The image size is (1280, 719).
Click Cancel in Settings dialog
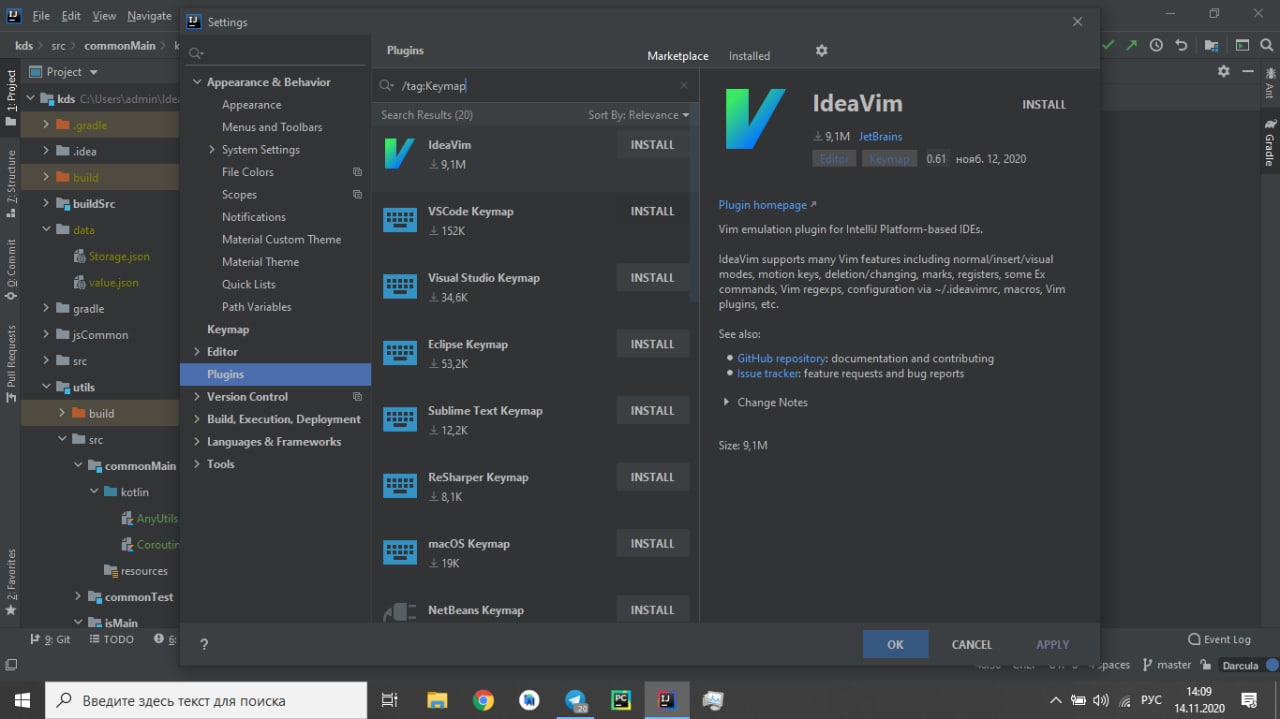click(x=971, y=644)
